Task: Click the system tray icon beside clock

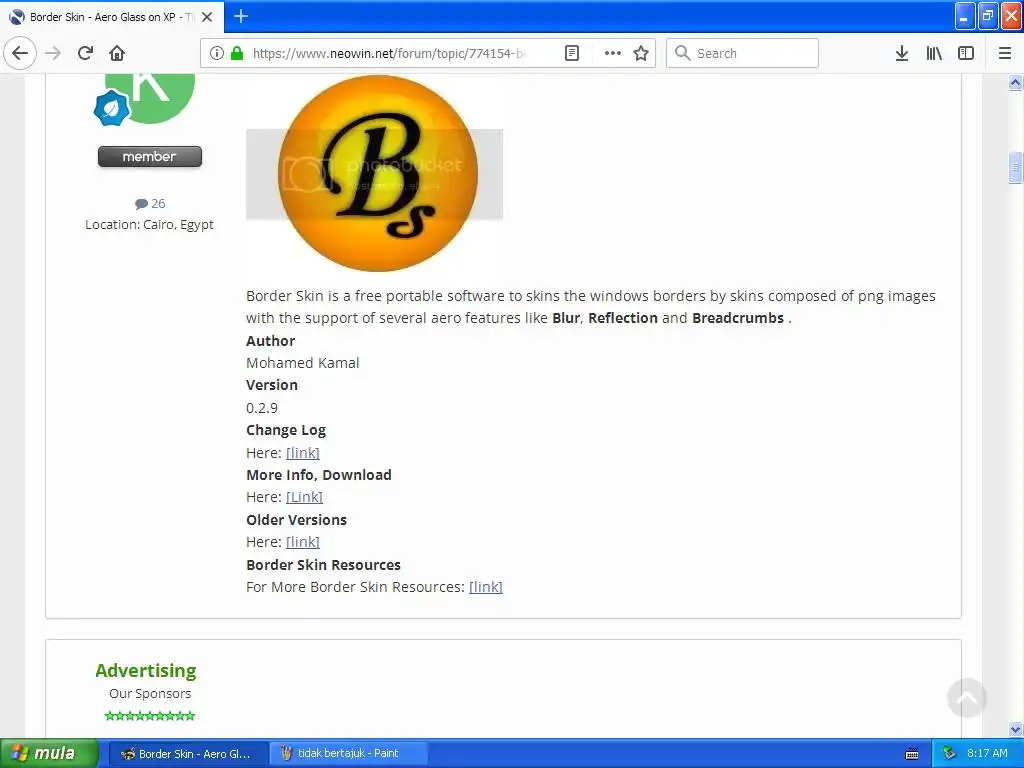Action: pyautogui.click(x=949, y=754)
